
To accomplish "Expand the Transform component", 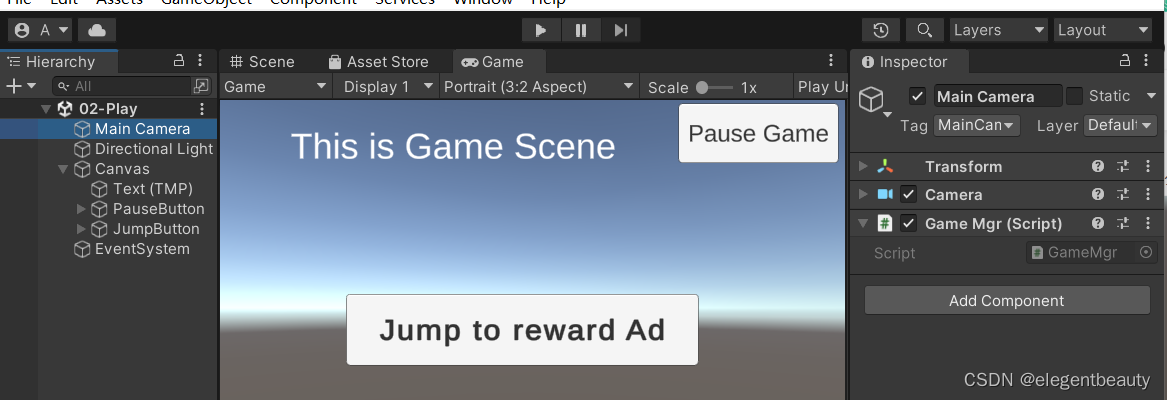I will click(x=863, y=166).
